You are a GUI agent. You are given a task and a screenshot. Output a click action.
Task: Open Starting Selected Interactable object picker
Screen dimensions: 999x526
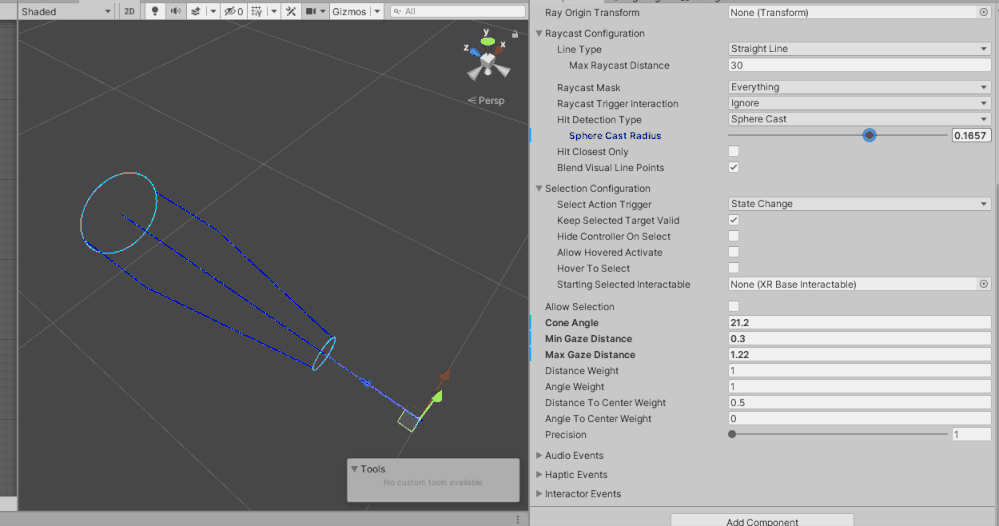984,284
